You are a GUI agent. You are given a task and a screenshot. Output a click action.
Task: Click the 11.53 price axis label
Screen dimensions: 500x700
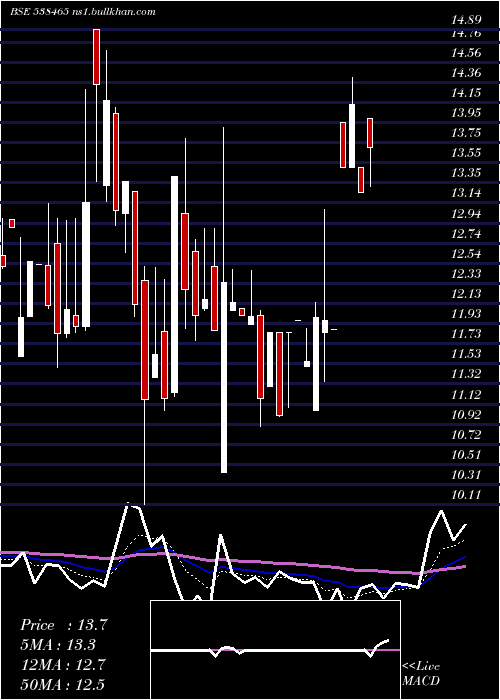click(466, 354)
